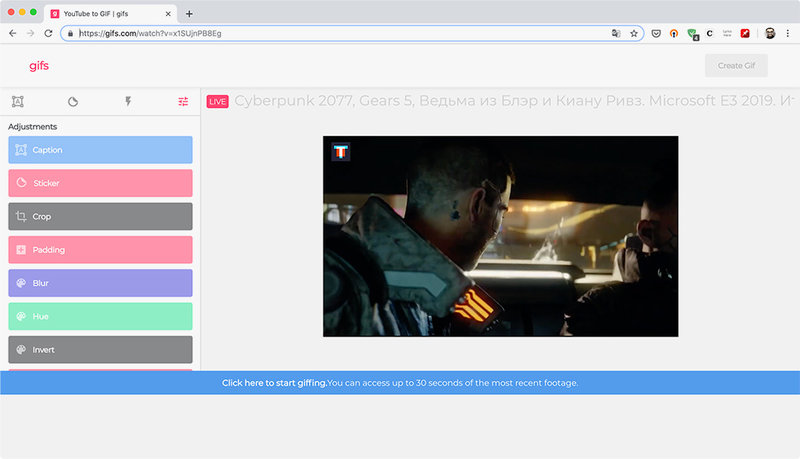800x459 pixels.
Task: Open the black C extension icon
Action: point(710,33)
